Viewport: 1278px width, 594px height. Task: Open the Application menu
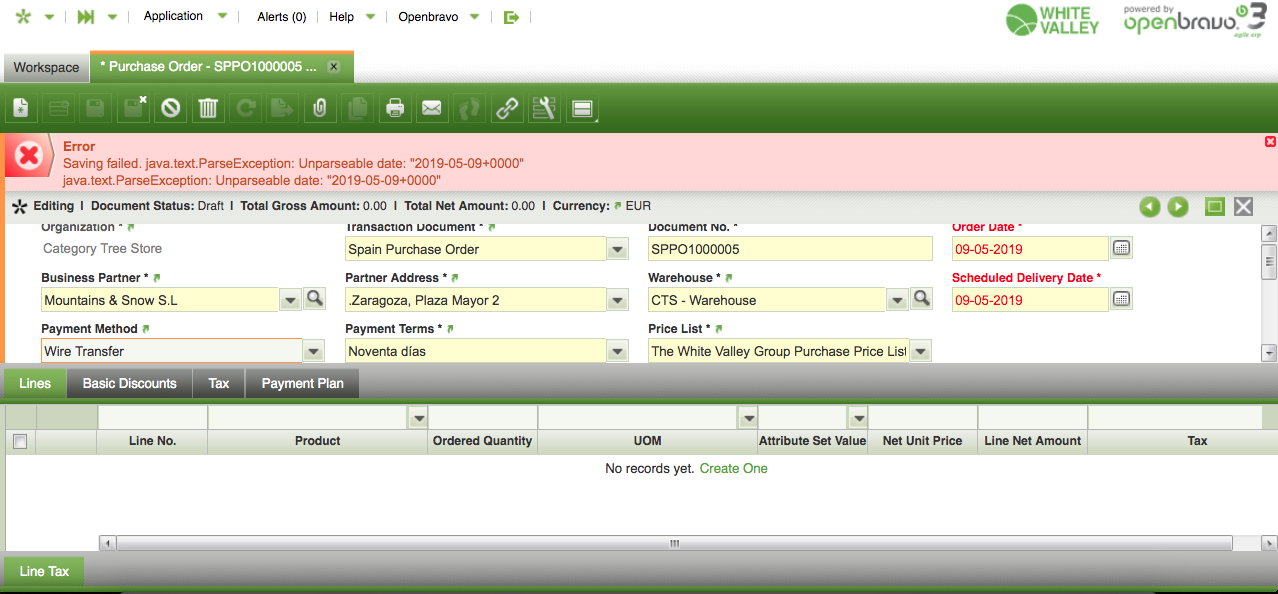click(x=173, y=16)
